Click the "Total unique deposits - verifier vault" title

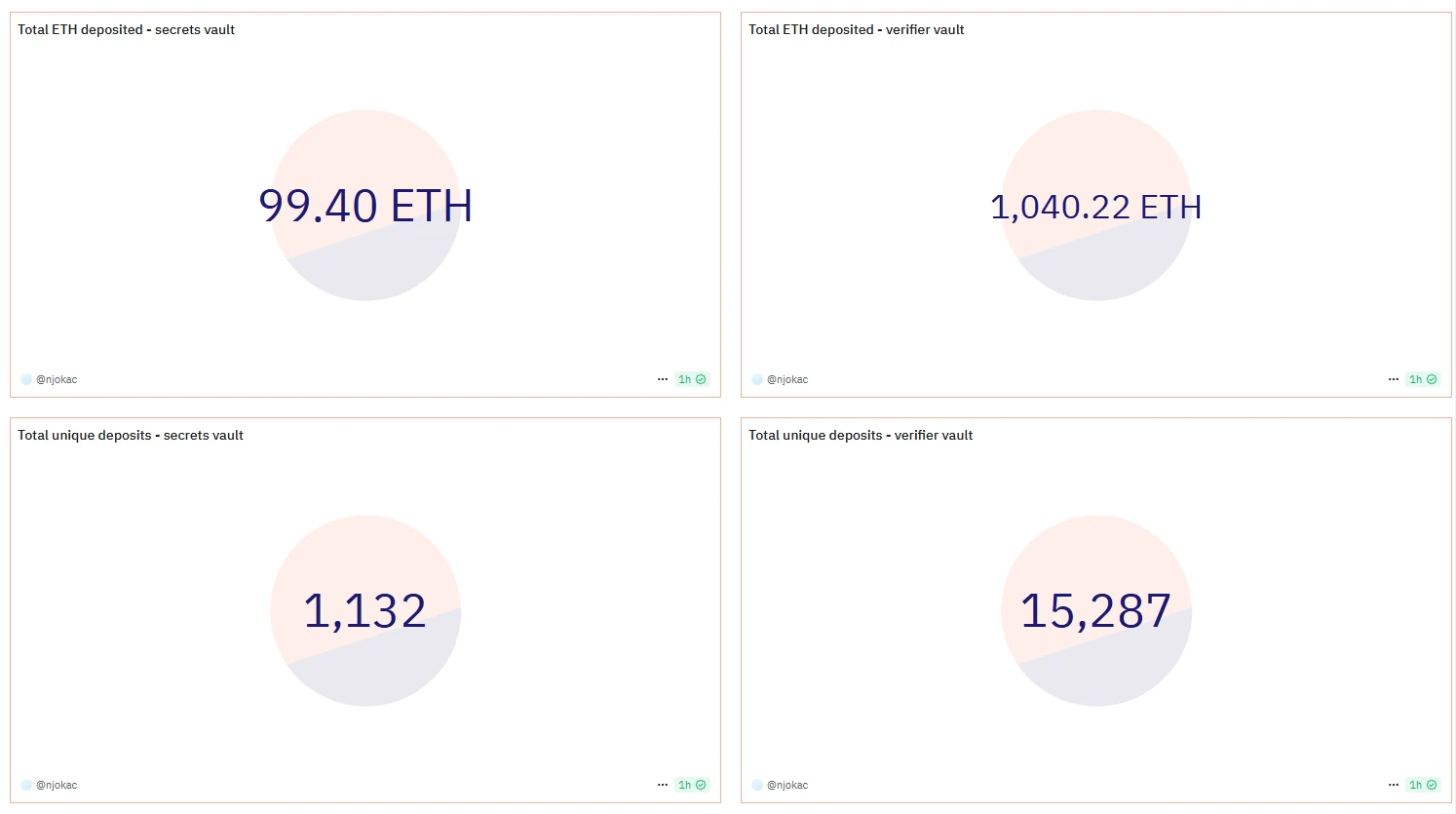(x=861, y=435)
